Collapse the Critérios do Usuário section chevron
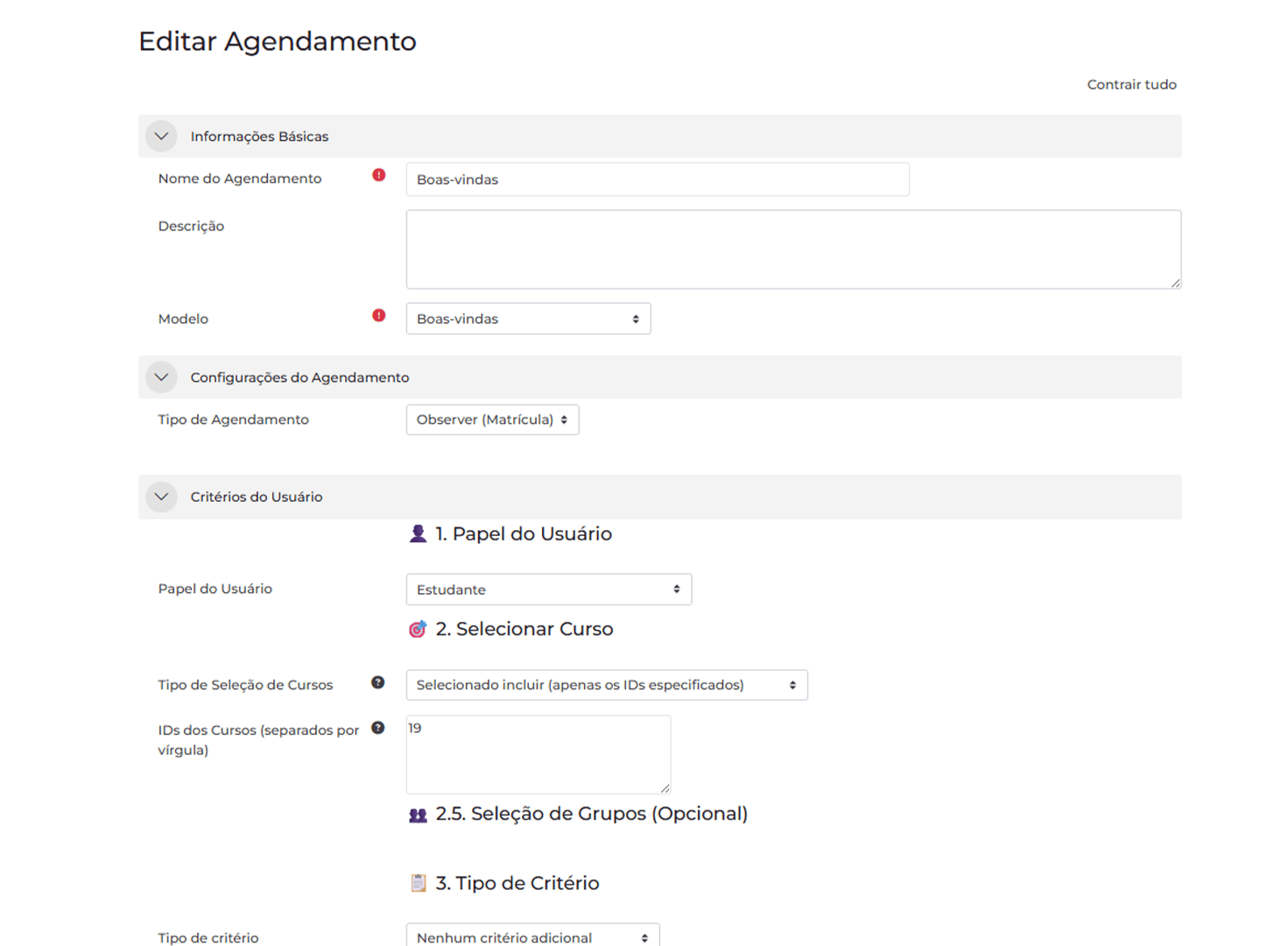 (161, 497)
